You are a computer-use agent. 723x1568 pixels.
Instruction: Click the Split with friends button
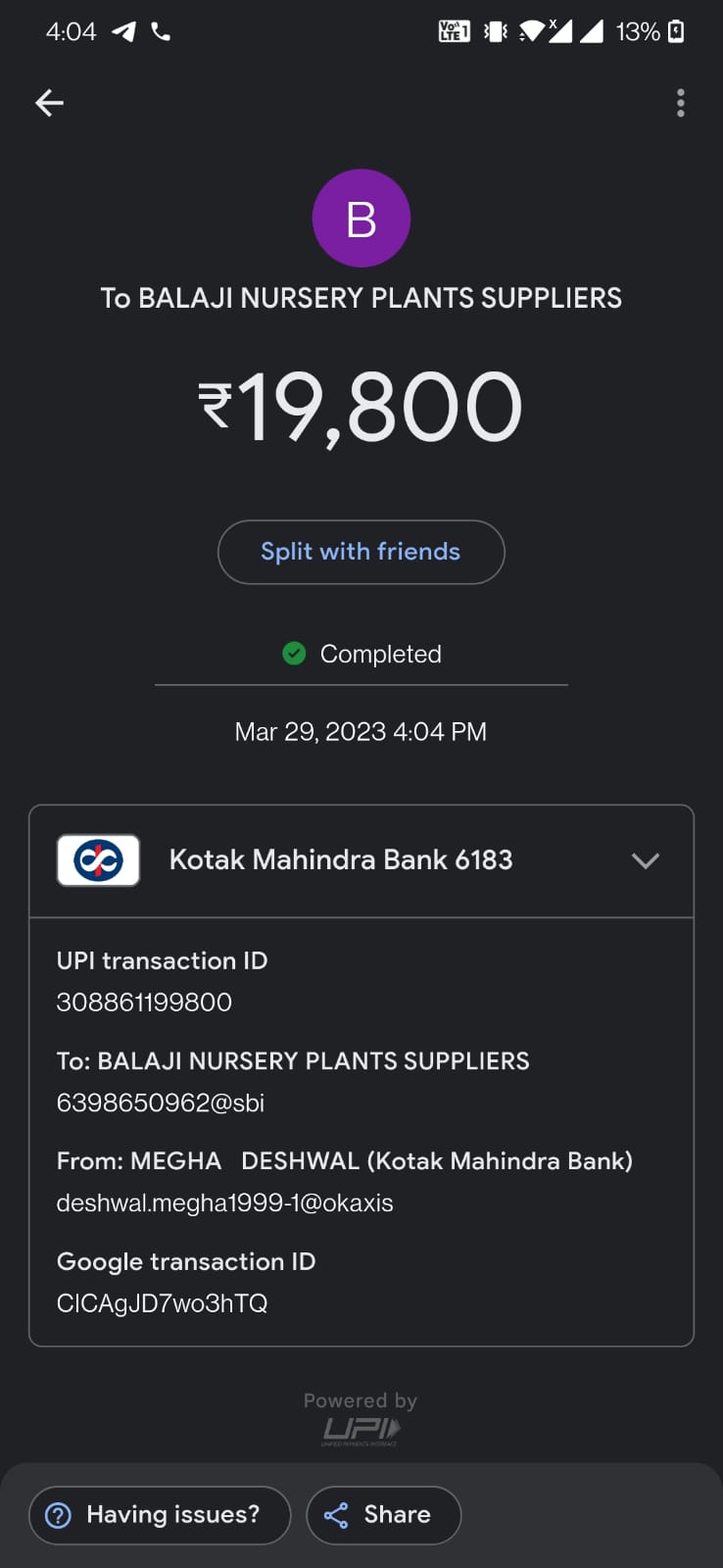pos(361,552)
